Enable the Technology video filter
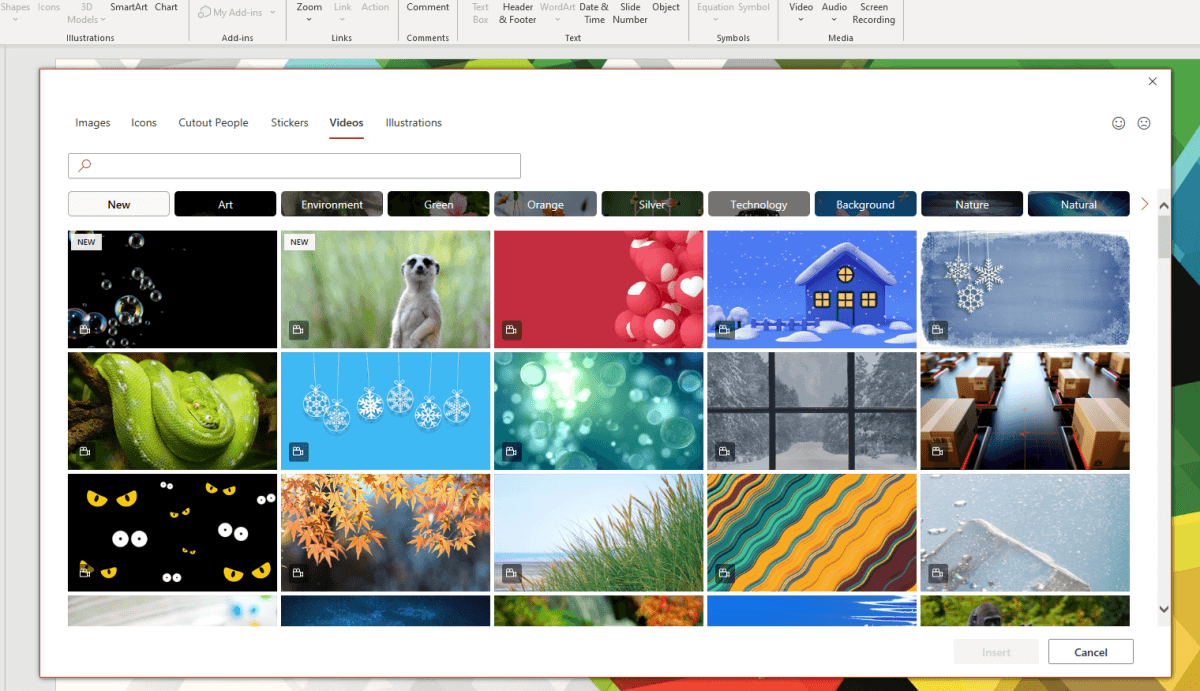 758,203
